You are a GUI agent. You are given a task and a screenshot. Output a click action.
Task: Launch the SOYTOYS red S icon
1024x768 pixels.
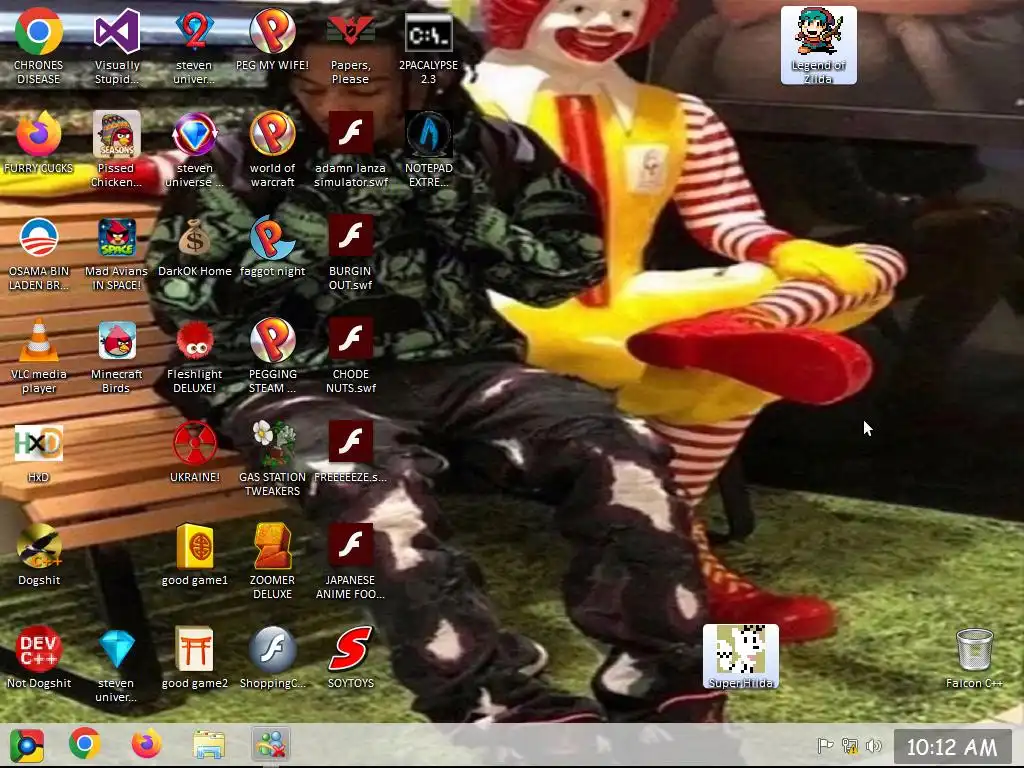(x=350, y=658)
